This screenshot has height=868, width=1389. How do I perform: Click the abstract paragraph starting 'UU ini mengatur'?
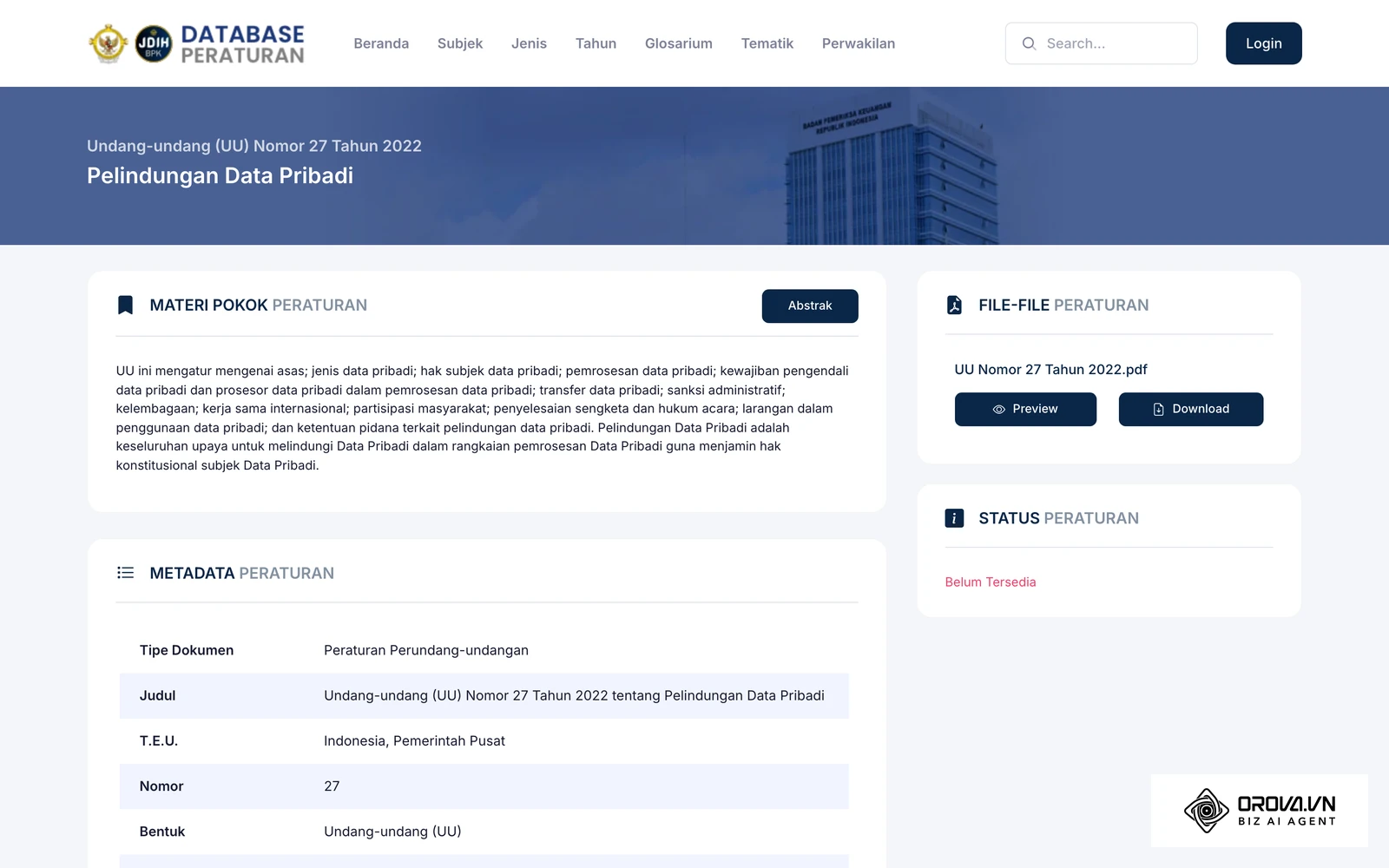pyautogui.click(x=483, y=418)
